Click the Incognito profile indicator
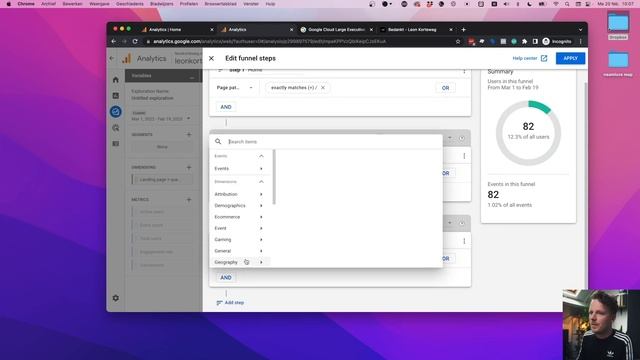The image size is (640, 360). (557, 41)
